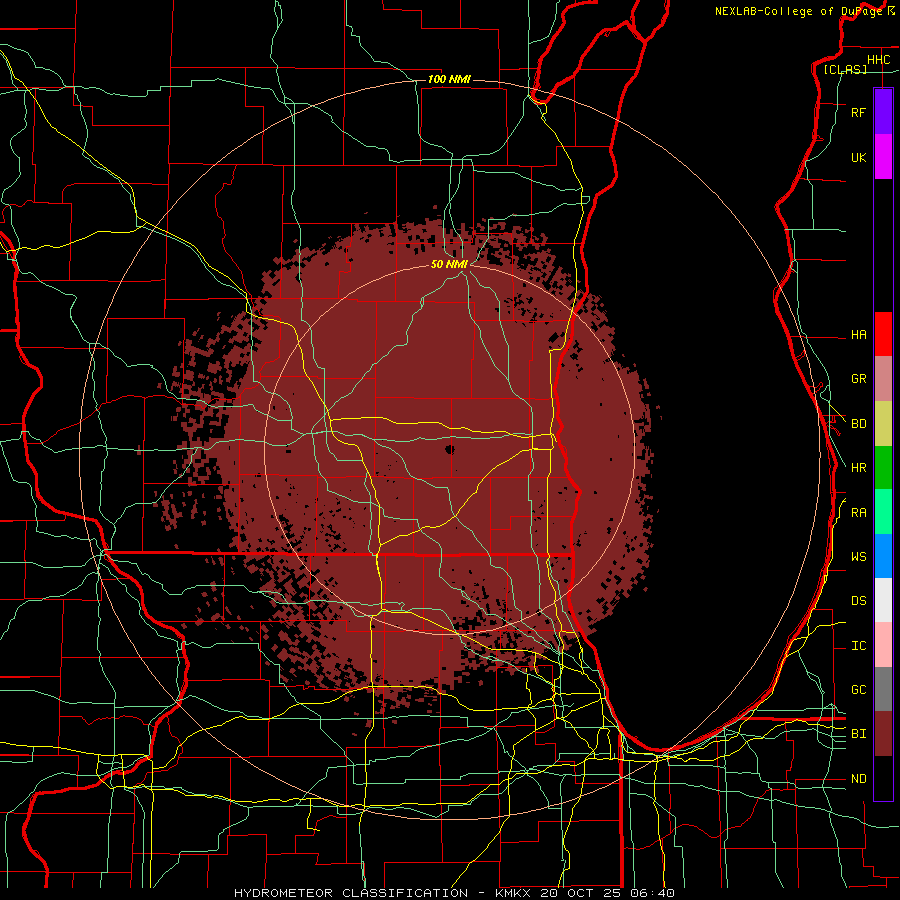Click the BD yellow legend color block
Image resolution: width=900 pixels, height=900 pixels.
[x=883, y=424]
